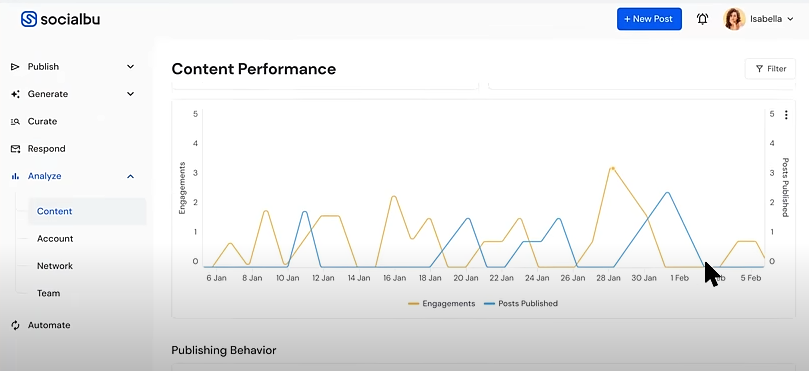Open the Account analytics page

[55, 238]
